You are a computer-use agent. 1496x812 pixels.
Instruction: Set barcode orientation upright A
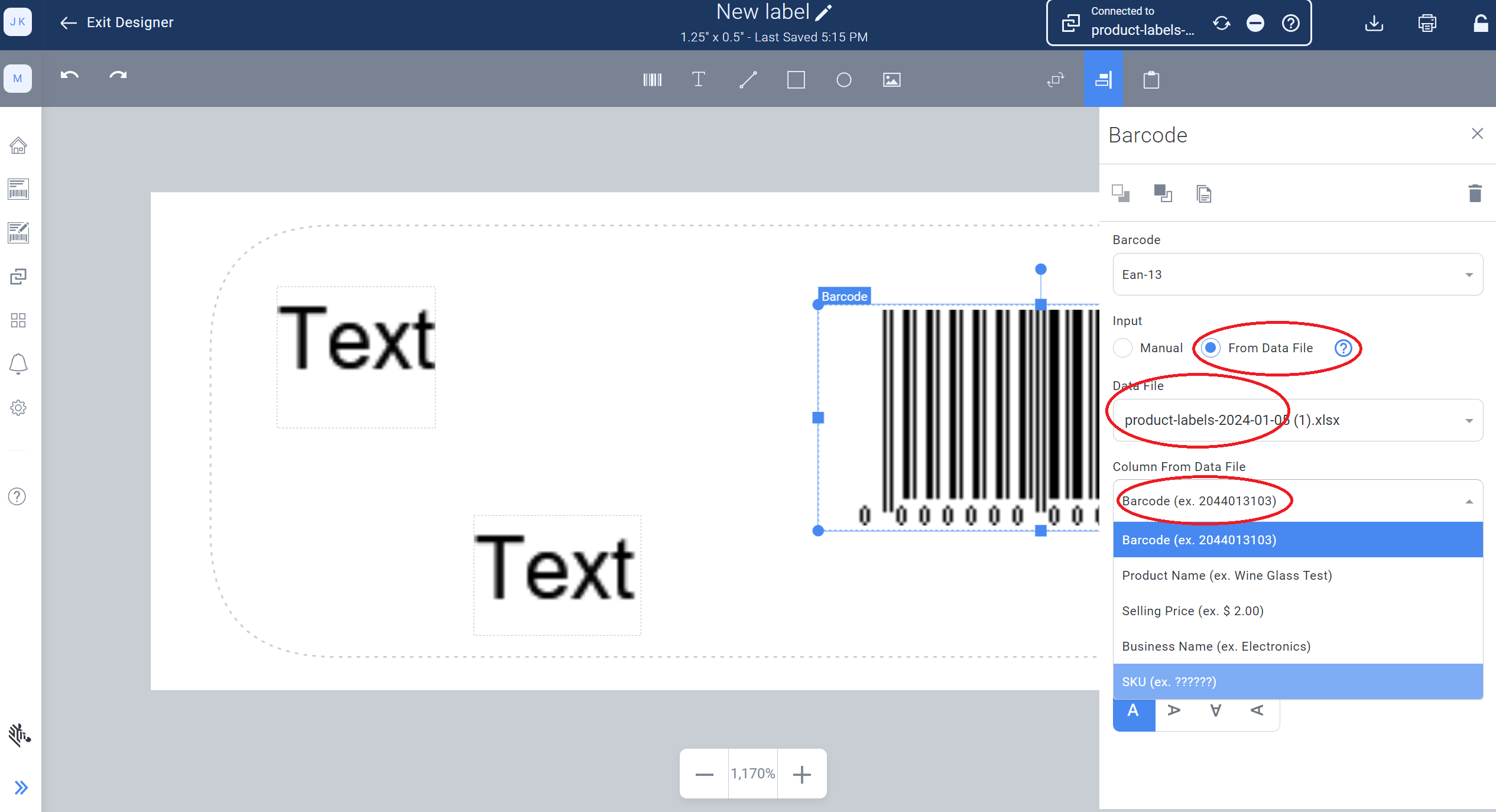pyautogui.click(x=1134, y=714)
